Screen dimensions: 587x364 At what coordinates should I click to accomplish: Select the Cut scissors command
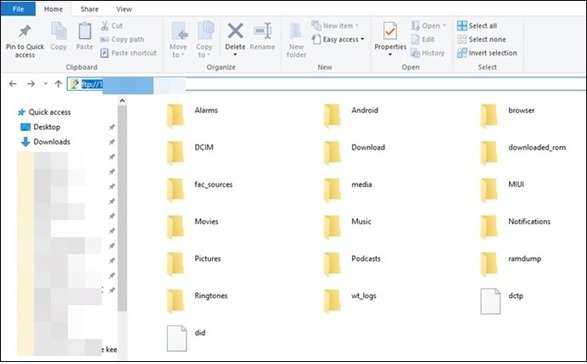pyautogui.click(x=112, y=26)
